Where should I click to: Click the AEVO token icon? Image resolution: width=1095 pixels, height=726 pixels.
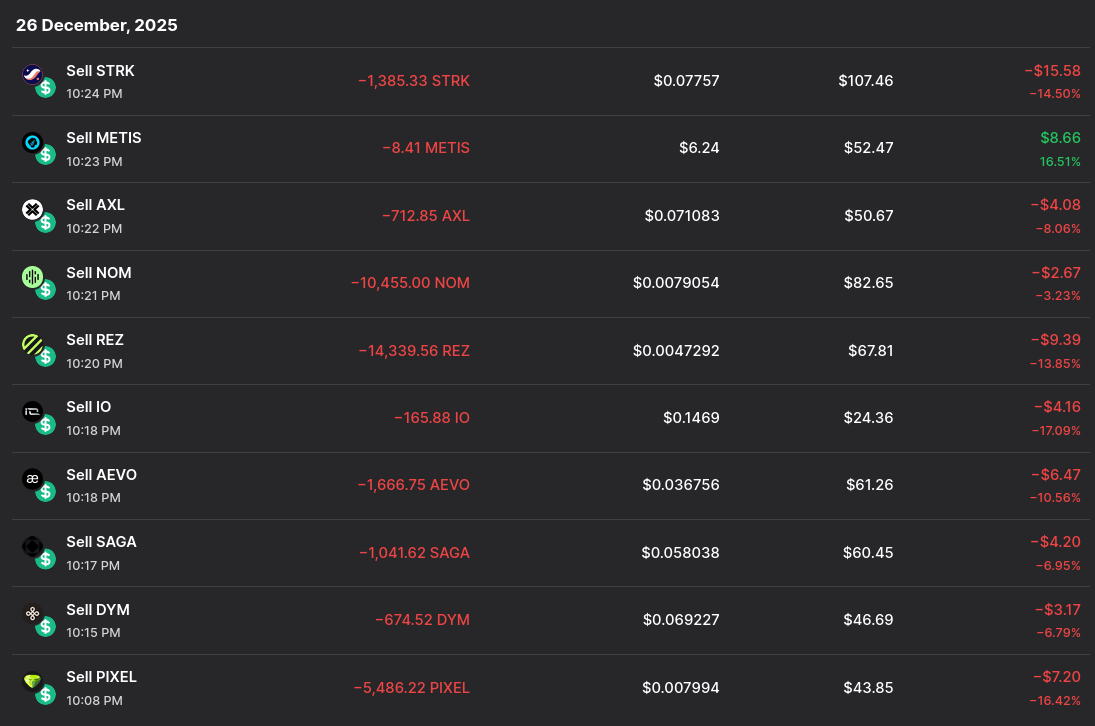point(33,479)
